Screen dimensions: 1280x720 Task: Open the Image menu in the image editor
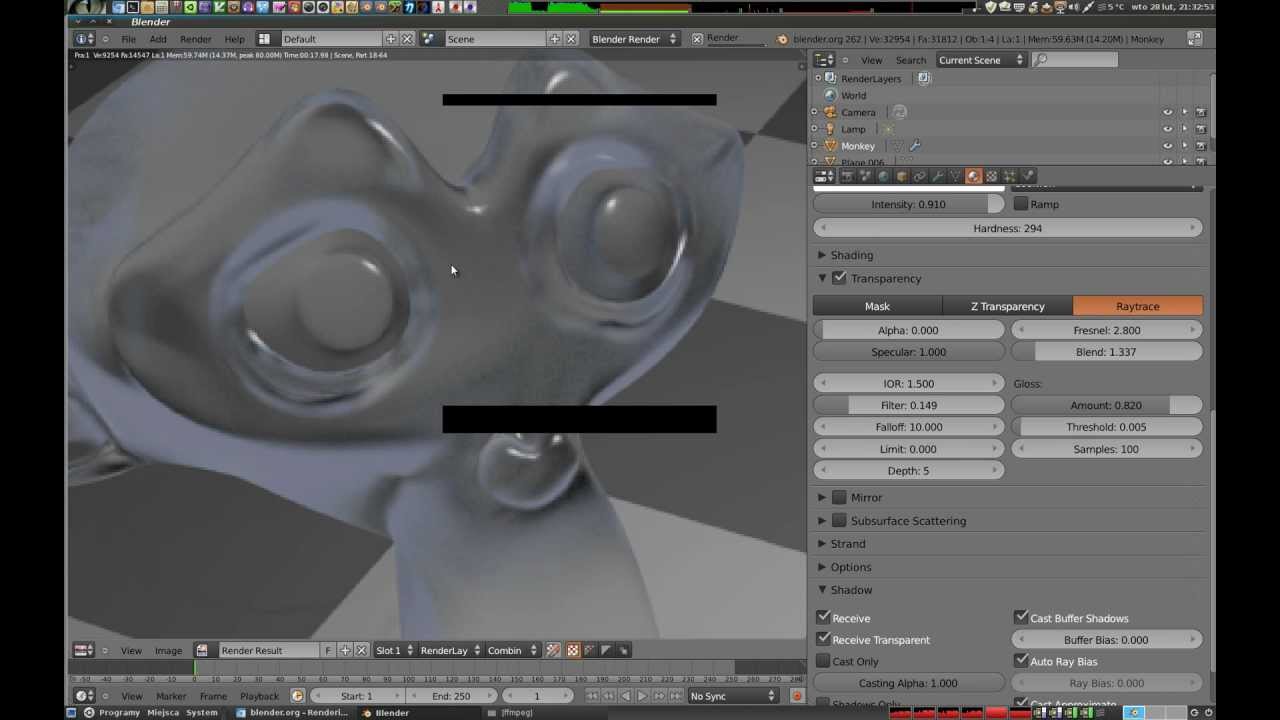coord(168,650)
